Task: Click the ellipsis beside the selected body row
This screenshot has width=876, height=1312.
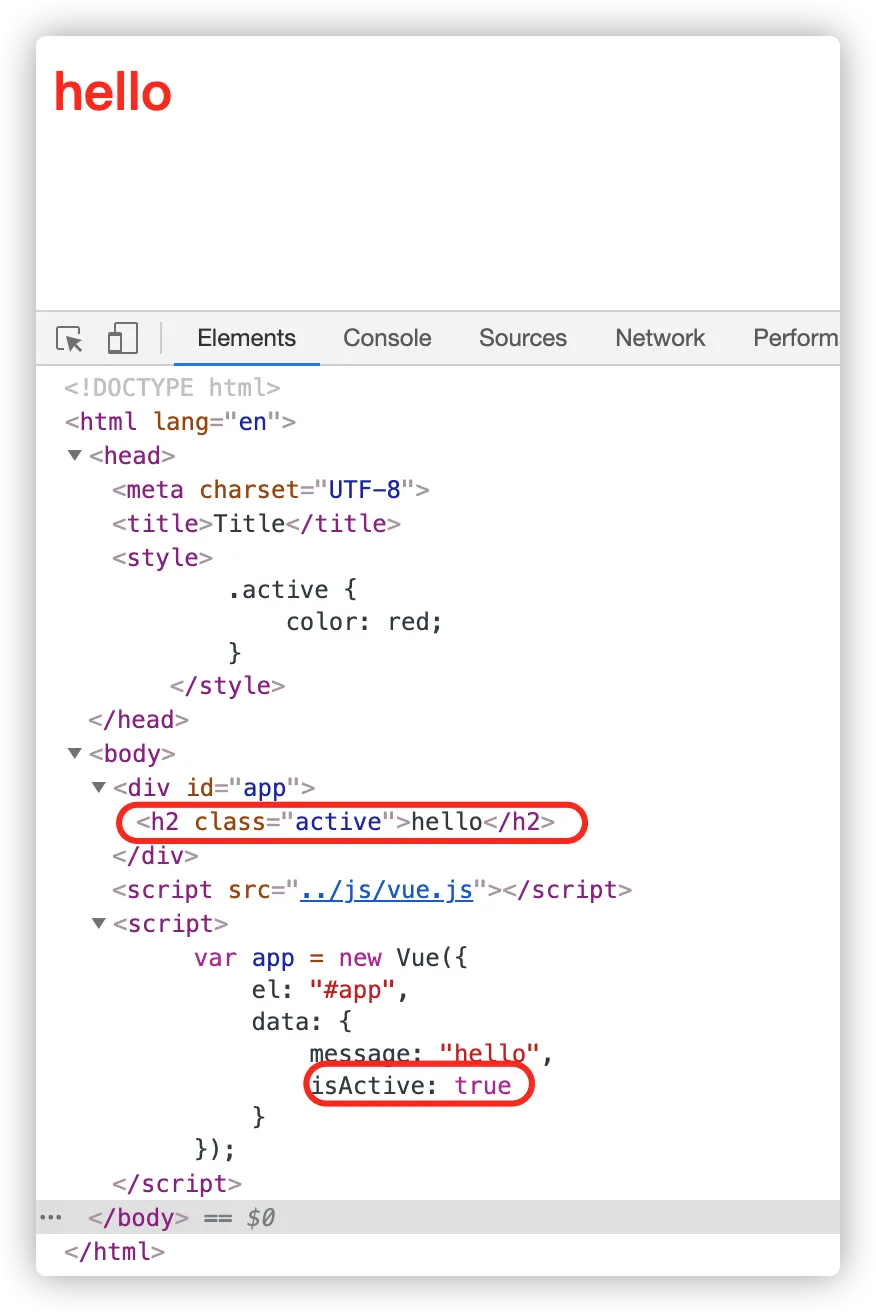Action: point(51,1217)
